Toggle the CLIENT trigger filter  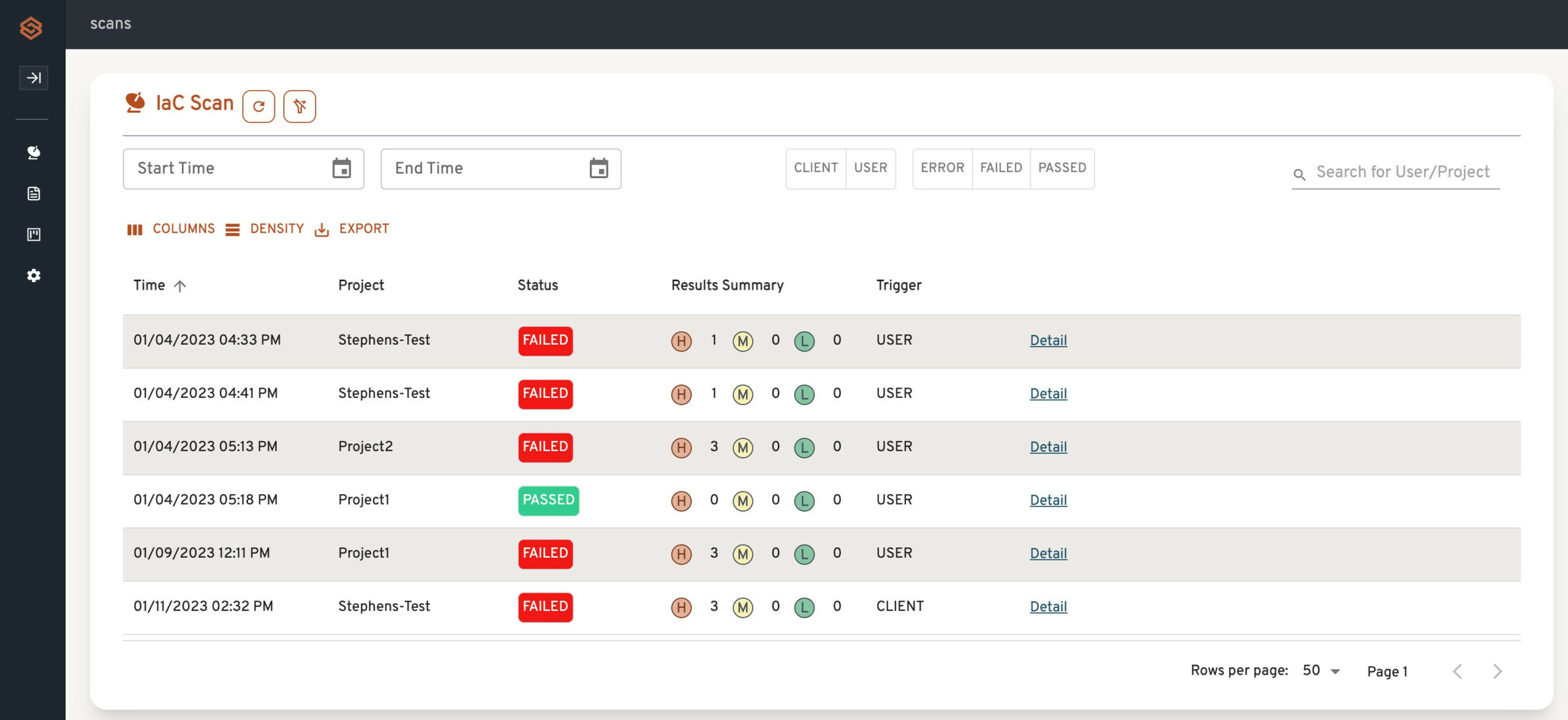815,168
